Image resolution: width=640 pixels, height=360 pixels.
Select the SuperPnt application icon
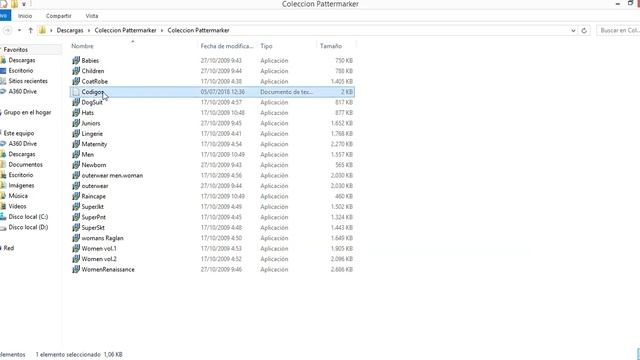point(76,217)
